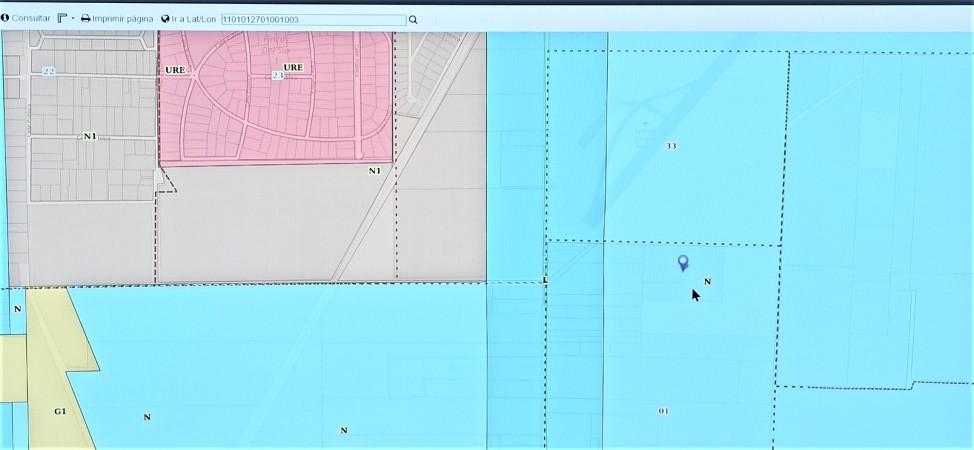Click the N1 label below the pink zone

(375, 171)
